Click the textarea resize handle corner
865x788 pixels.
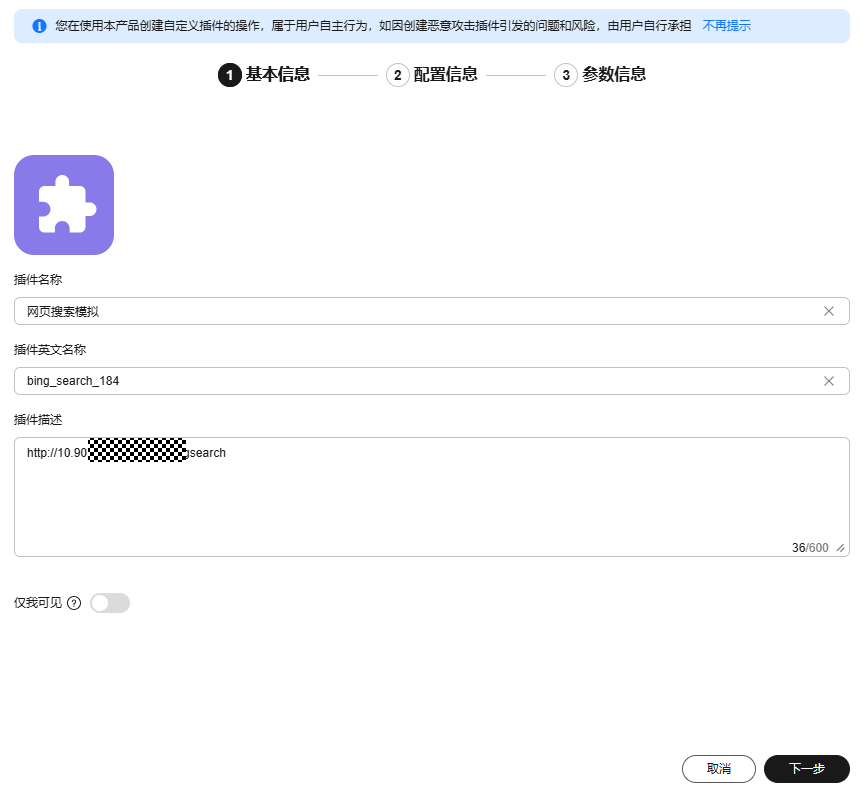pyautogui.click(x=840, y=548)
